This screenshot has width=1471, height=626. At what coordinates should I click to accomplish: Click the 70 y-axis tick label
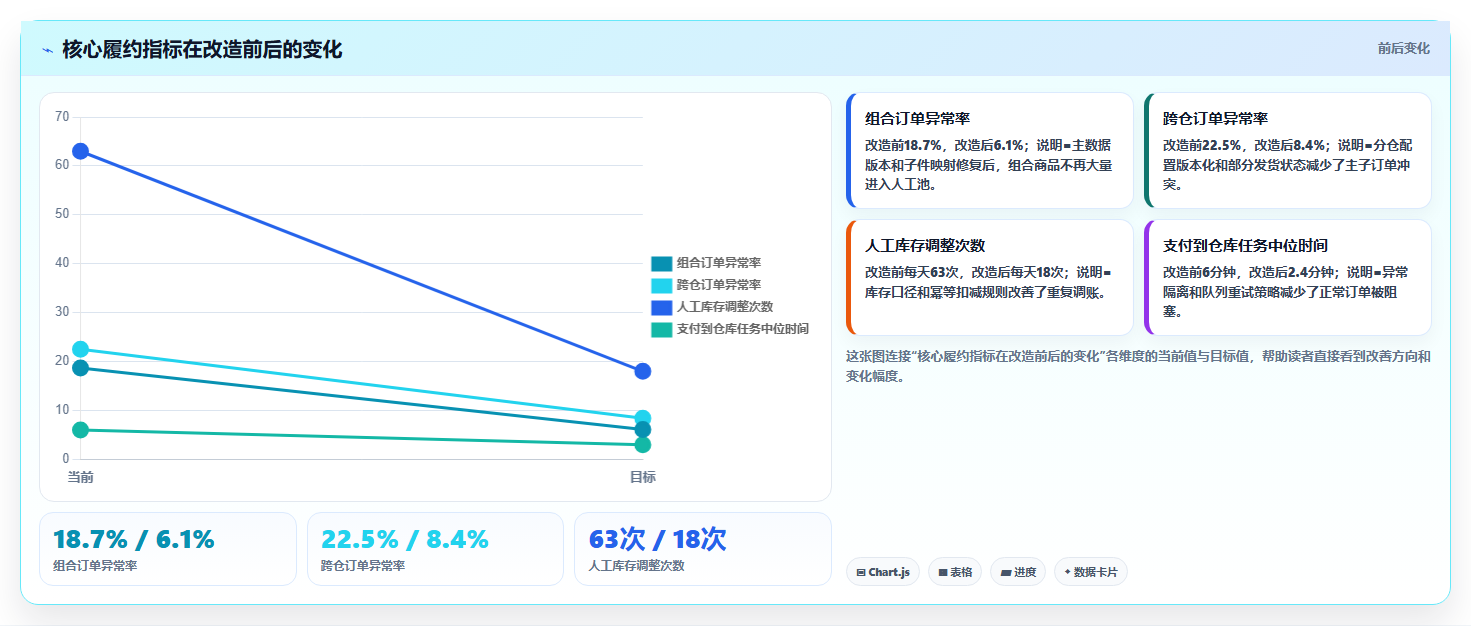62,116
